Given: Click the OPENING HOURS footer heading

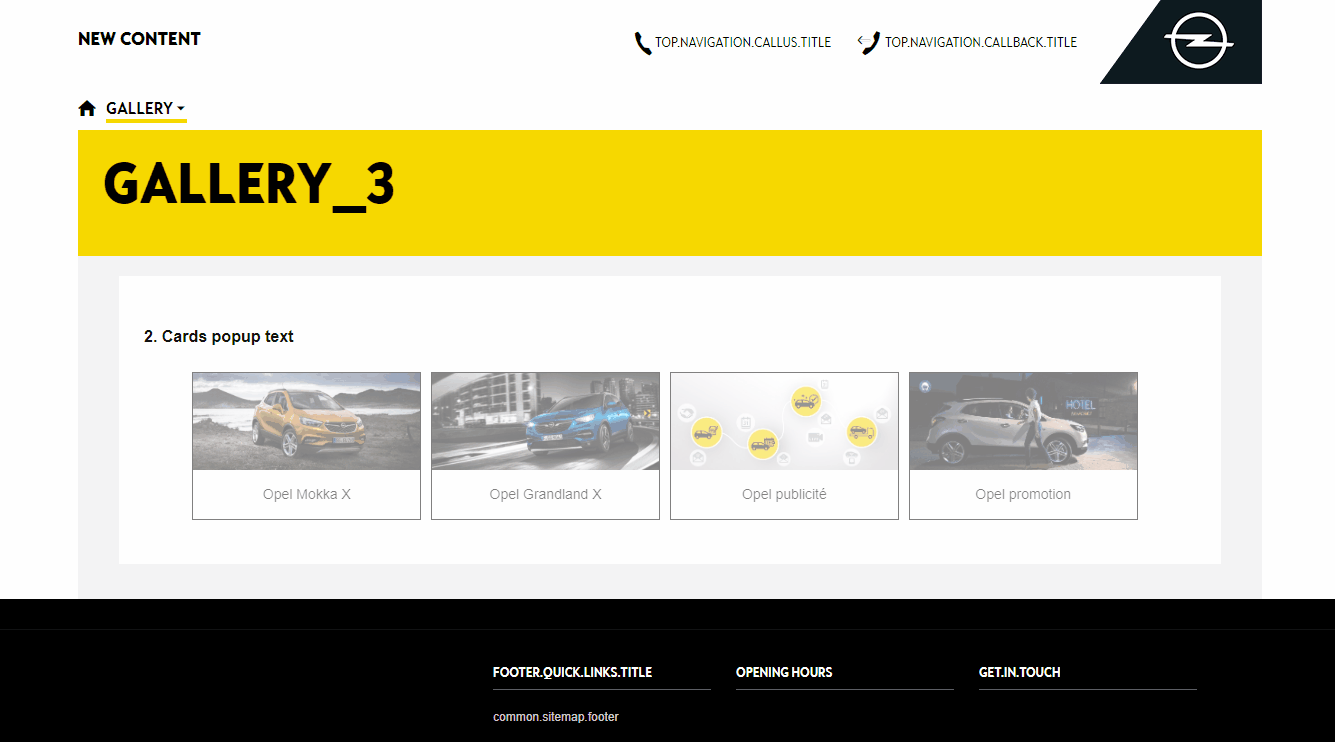Looking at the screenshot, I should coord(784,672).
